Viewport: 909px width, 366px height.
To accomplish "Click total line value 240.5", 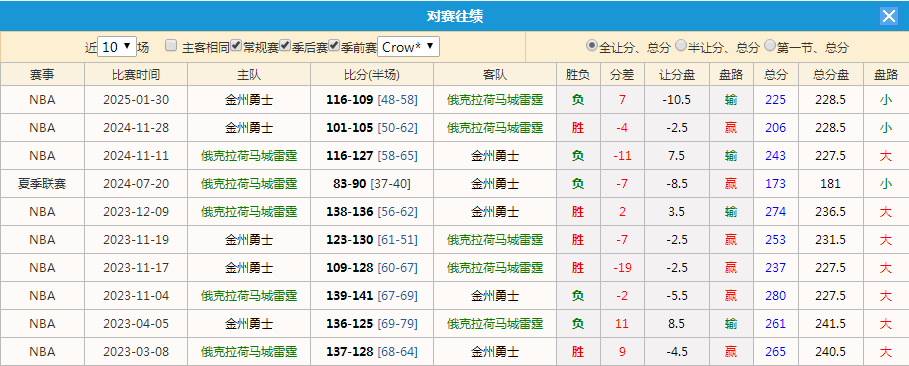I will [830, 351].
